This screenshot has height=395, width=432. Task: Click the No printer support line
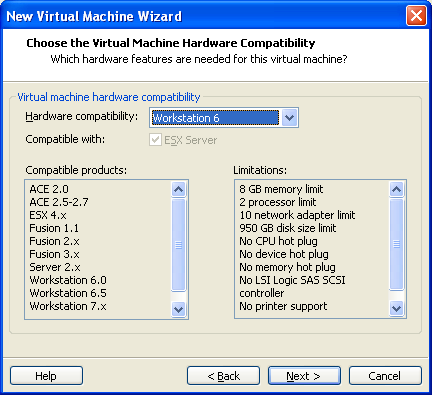pyautogui.click(x=283, y=306)
